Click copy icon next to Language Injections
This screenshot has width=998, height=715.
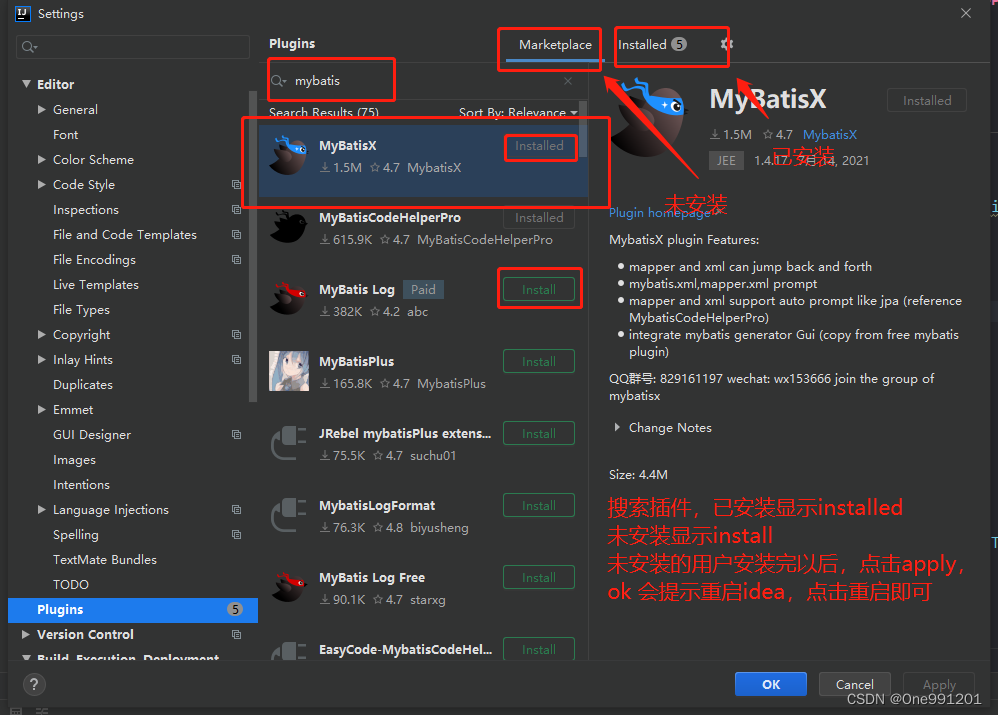(236, 510)
